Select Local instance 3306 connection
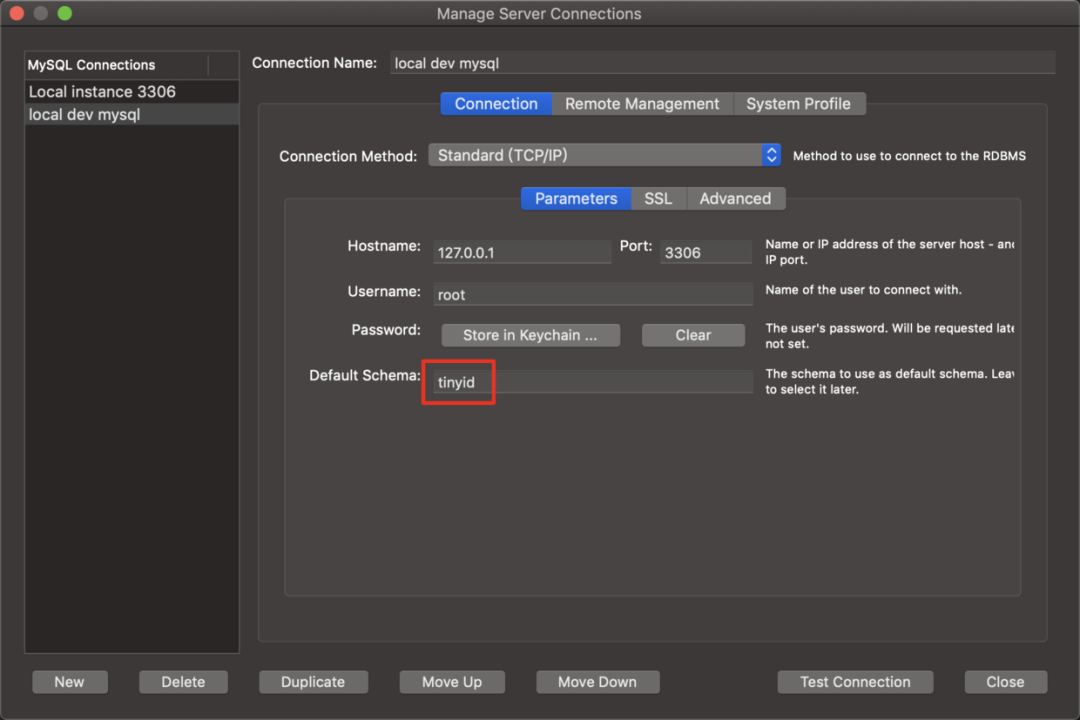Image resolution: width=1080 pixels, height=720 pixels. click(132, 92)
